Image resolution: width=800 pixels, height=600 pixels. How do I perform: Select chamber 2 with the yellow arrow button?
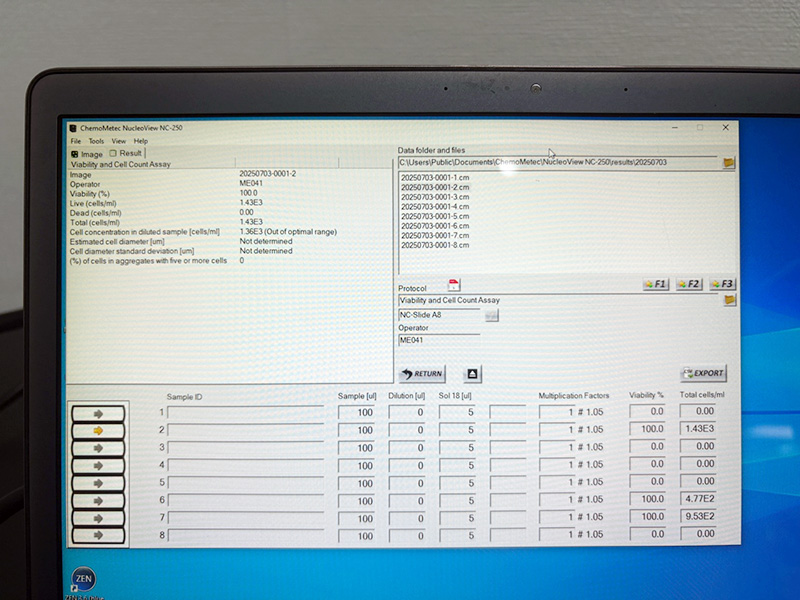pyautogui.click(x=98, y=431)
